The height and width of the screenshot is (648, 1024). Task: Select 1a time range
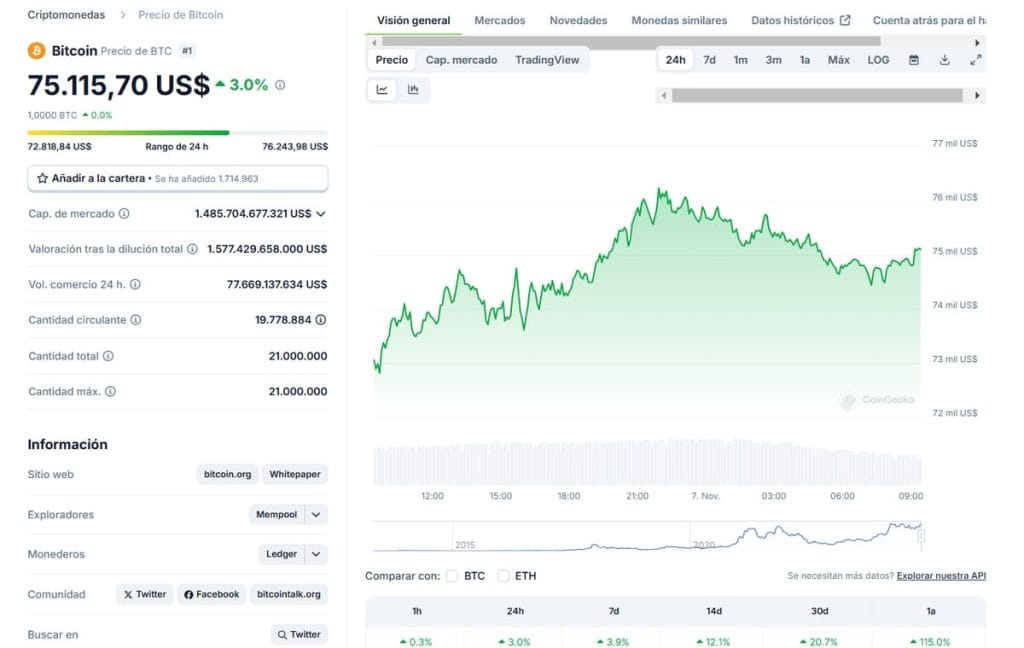coord(805,60)
